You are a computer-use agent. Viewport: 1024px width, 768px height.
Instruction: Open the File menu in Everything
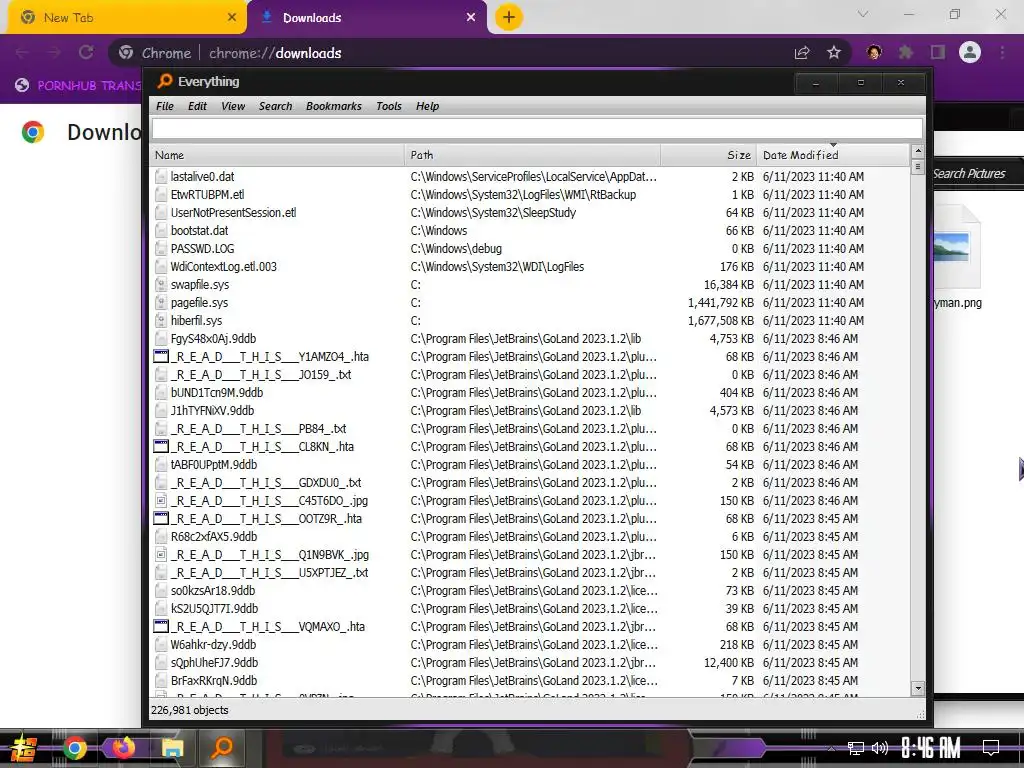(x=165, y=106)
